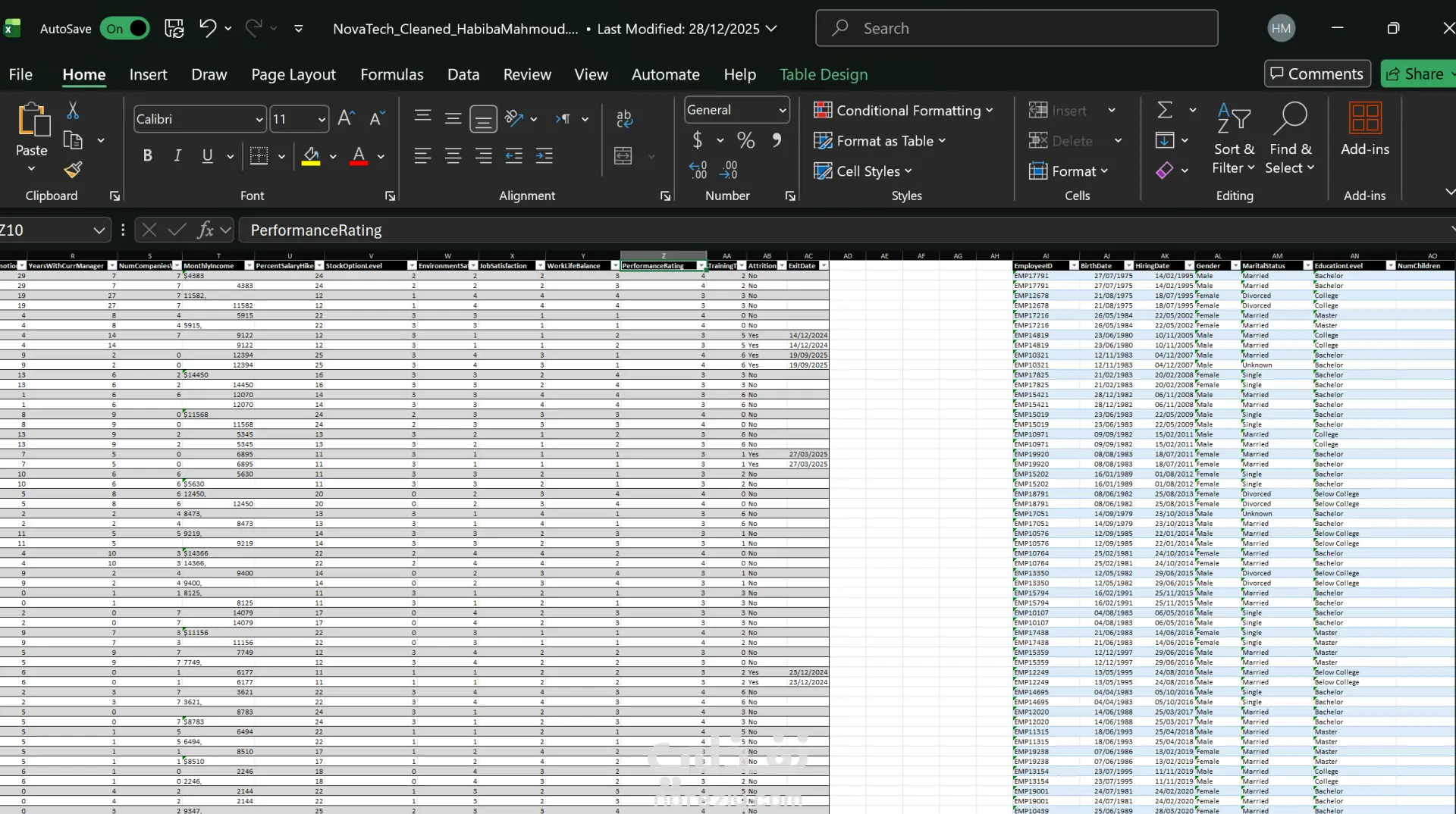
Task: Toggle Italic formatting
Action: pos(177,156)
